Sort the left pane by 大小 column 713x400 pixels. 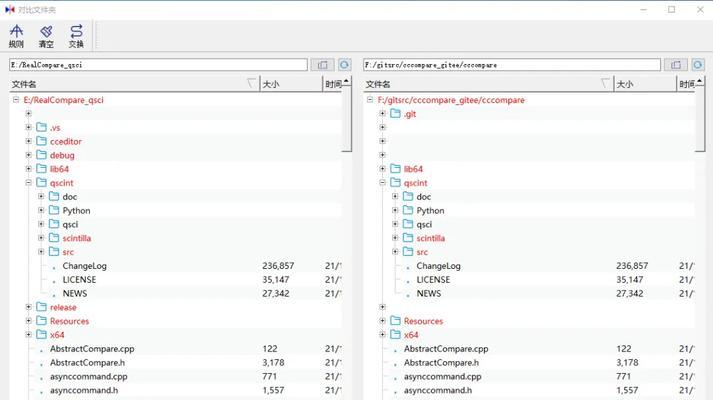(x=291, y=84)
